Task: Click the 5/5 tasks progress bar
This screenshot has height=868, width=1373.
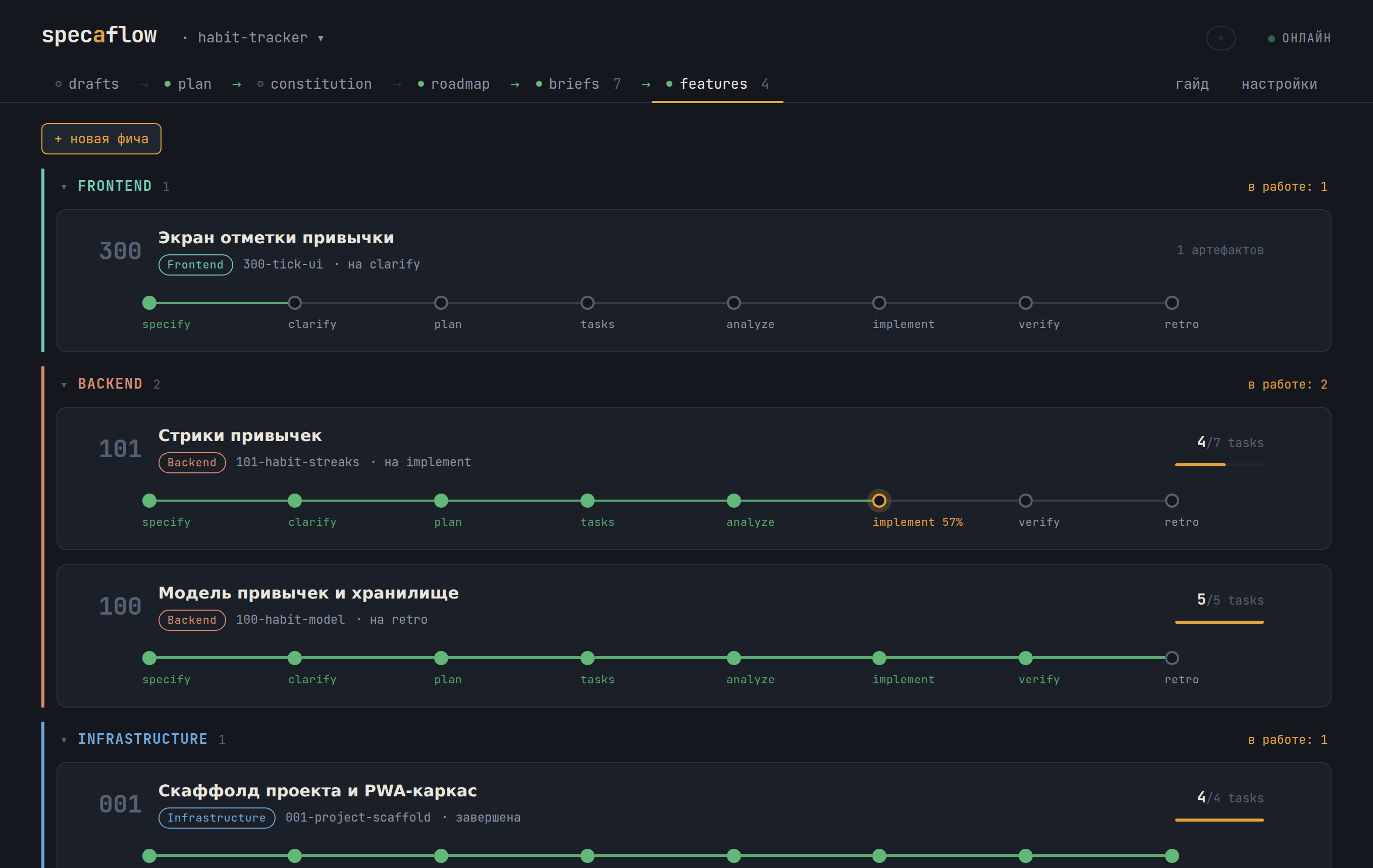Action: point(1219,622)
